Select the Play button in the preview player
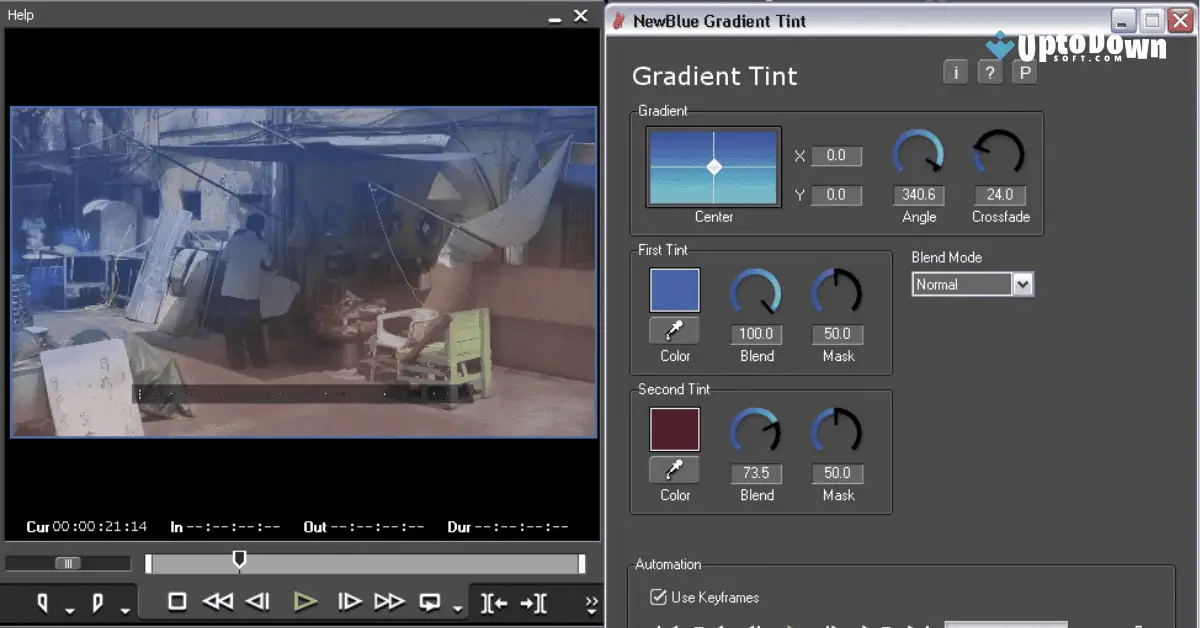Image resolution: width=1200 pixels, height=628 pixels. 307,601
